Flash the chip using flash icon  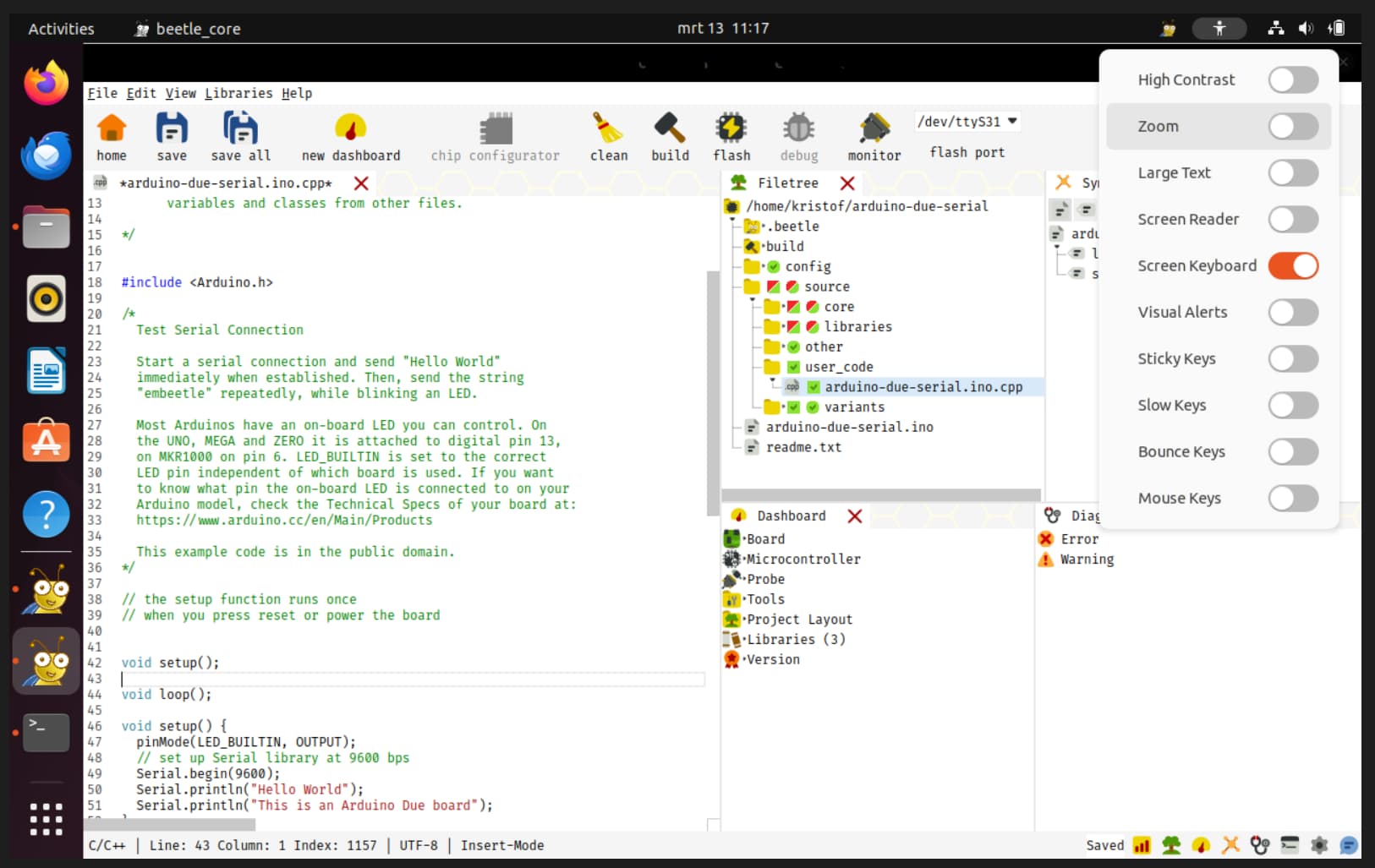(731, 129)
